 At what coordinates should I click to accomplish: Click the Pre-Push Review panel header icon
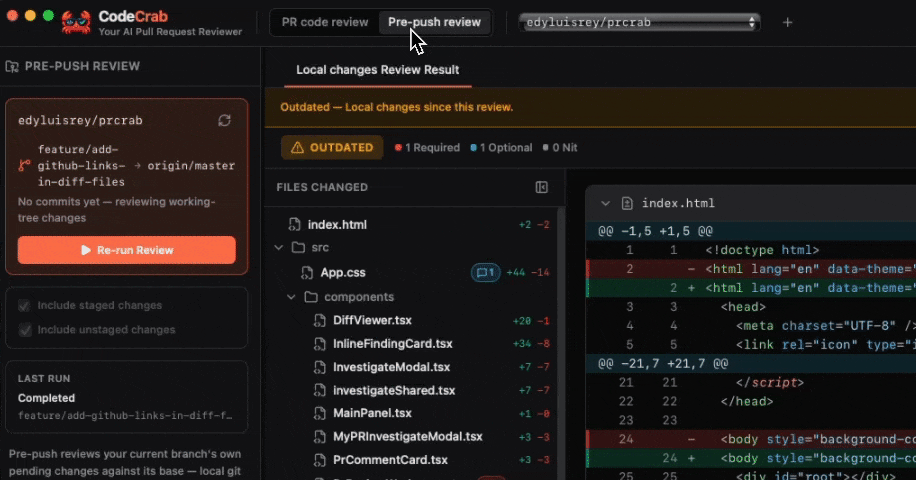click(12, 66)
